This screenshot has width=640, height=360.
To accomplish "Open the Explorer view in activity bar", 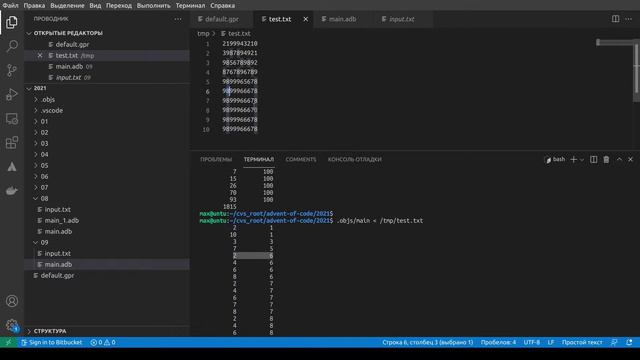I will (x=12, y=22).
